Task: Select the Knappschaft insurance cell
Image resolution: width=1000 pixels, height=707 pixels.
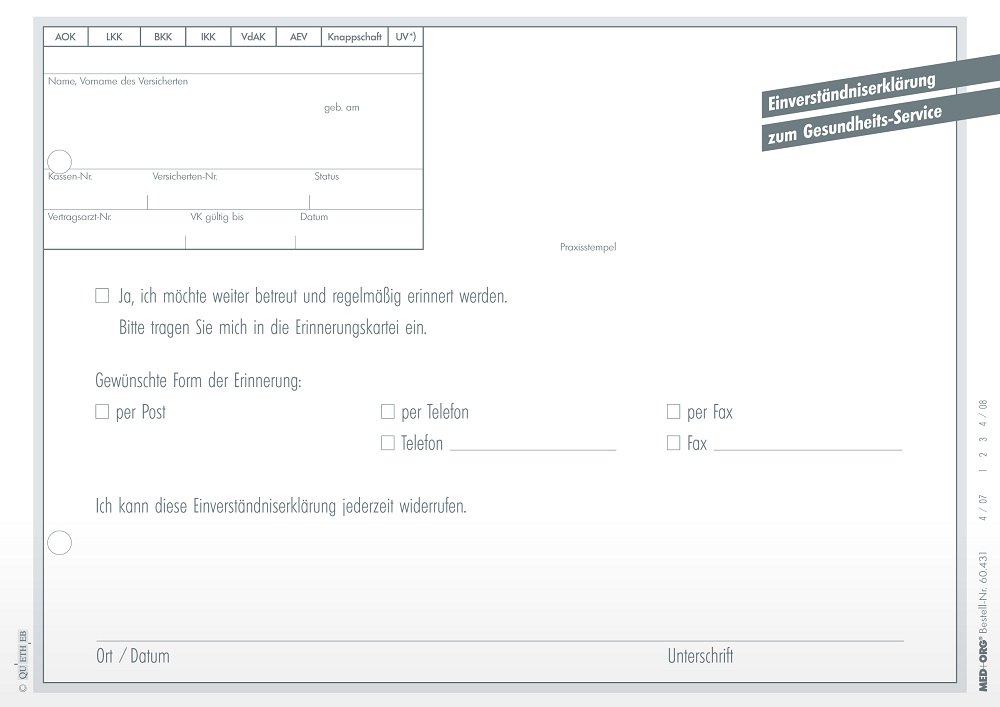Action: (x=355, y=37)
